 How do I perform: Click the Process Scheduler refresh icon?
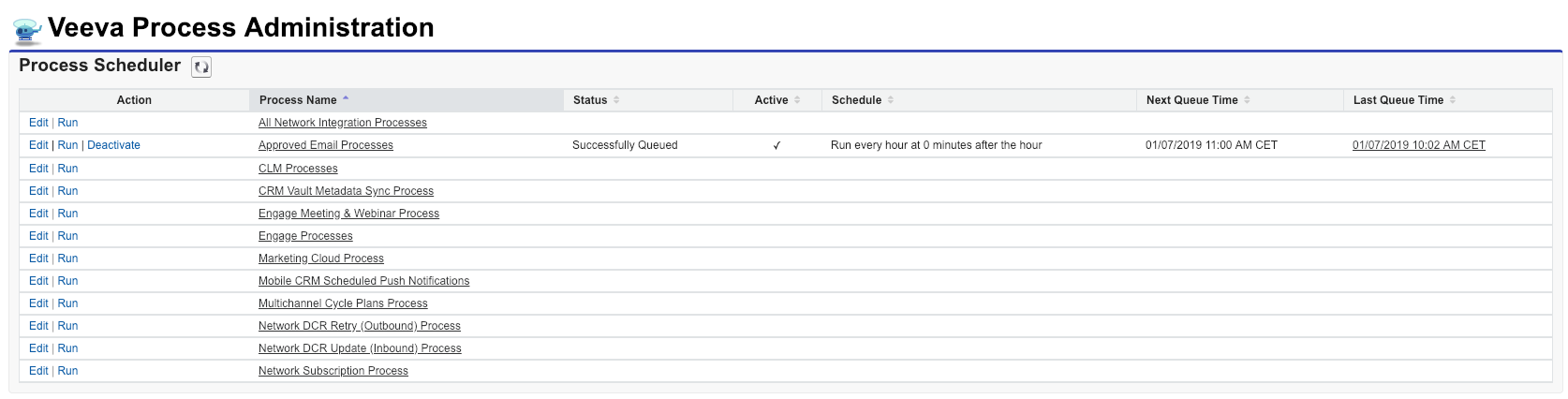point(200,66)
